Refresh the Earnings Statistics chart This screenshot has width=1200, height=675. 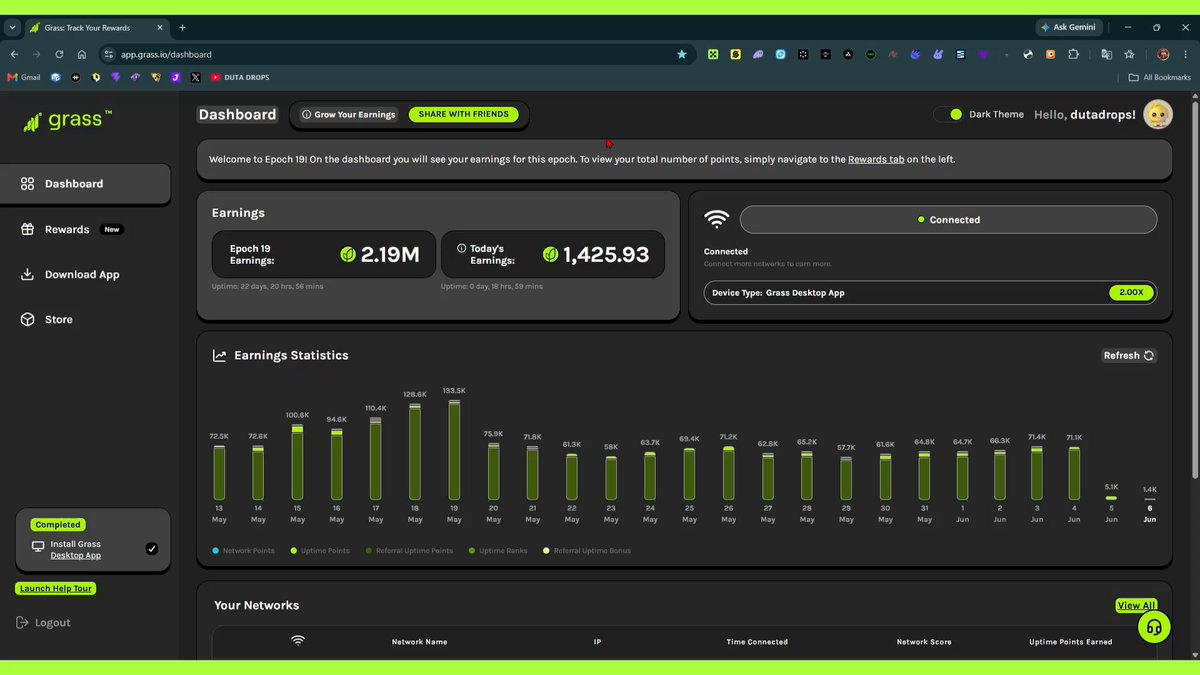click(x=1129, y=355)
